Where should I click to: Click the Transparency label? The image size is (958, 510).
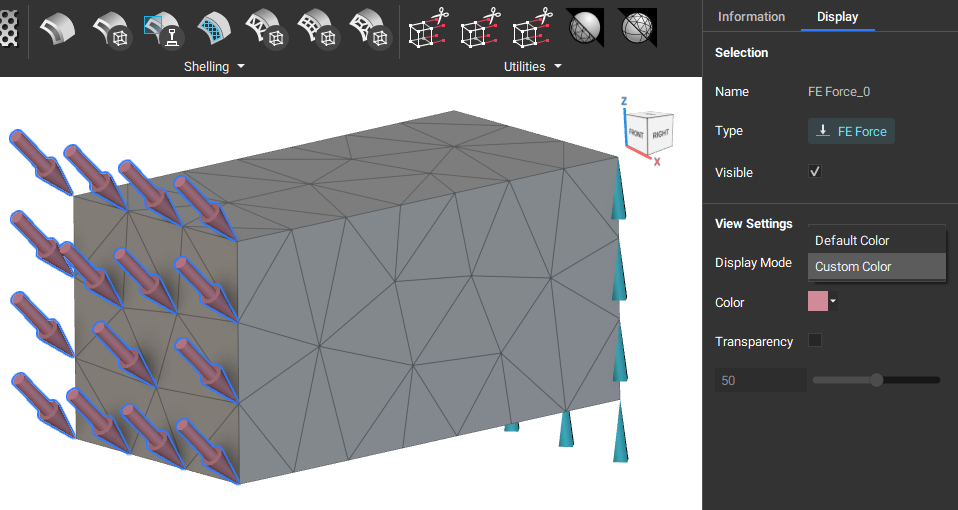754,341
